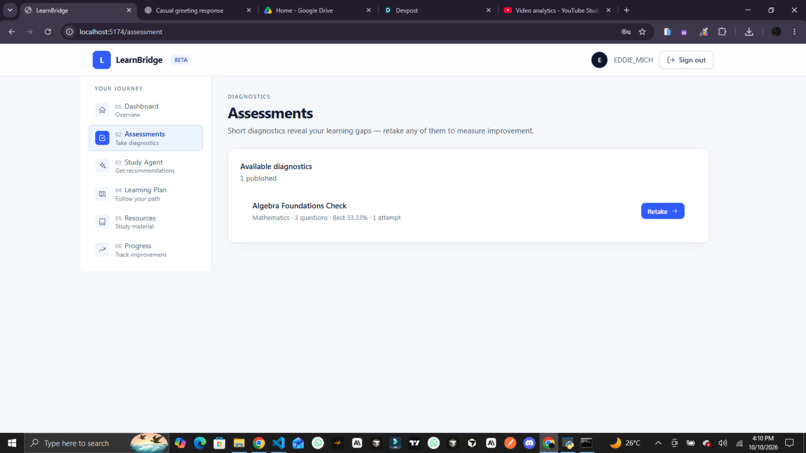Screen dimensions: 806x453
Task: Retake the Algebra Foundations Check
Action: (x=663, y=211)
